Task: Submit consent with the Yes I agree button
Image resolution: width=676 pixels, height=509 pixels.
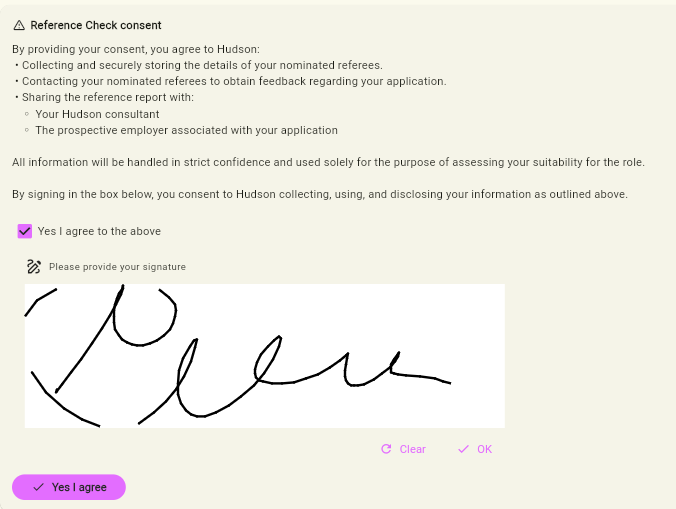Action: tap(69, 487)
